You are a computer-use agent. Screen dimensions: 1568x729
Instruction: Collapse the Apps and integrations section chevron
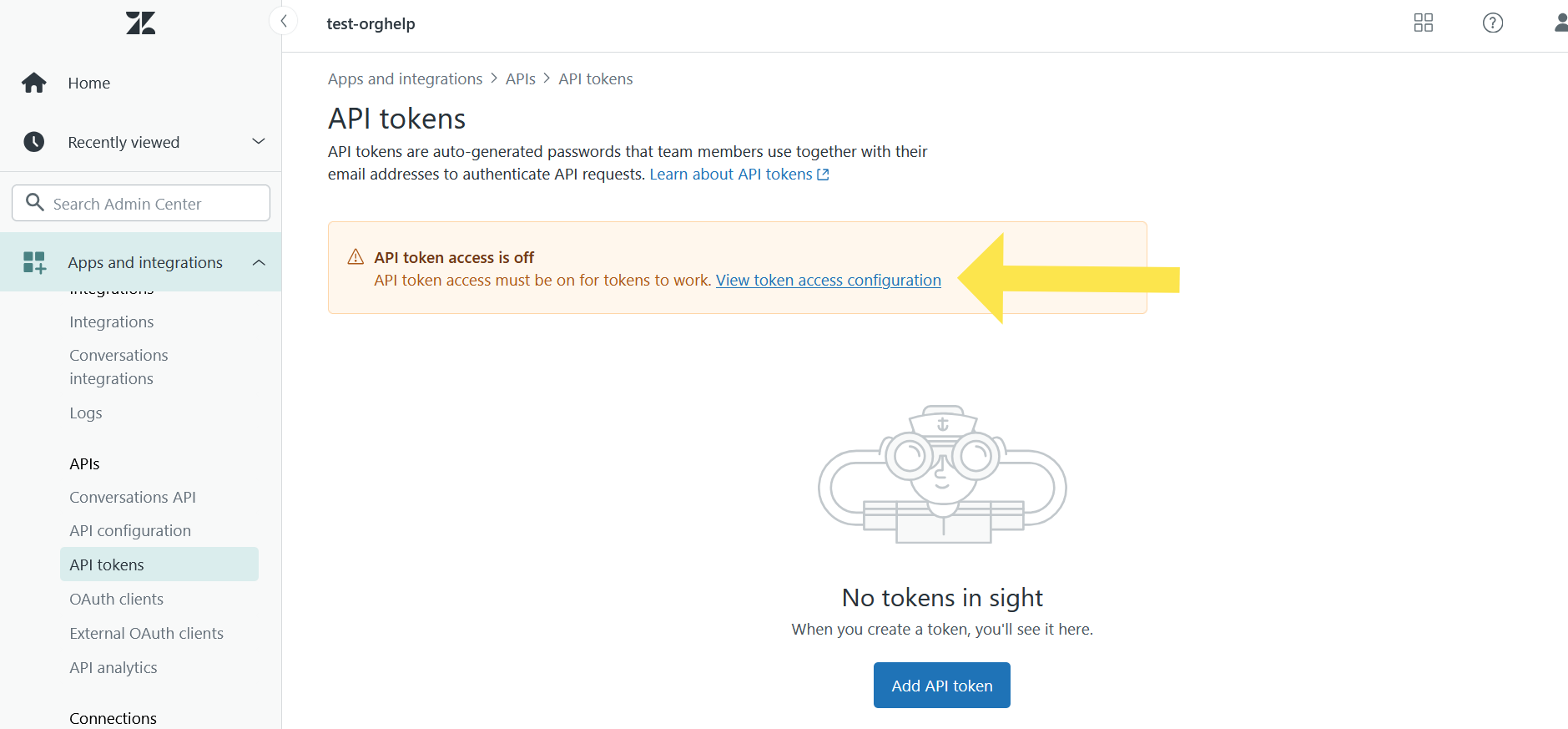pos(259,262)
